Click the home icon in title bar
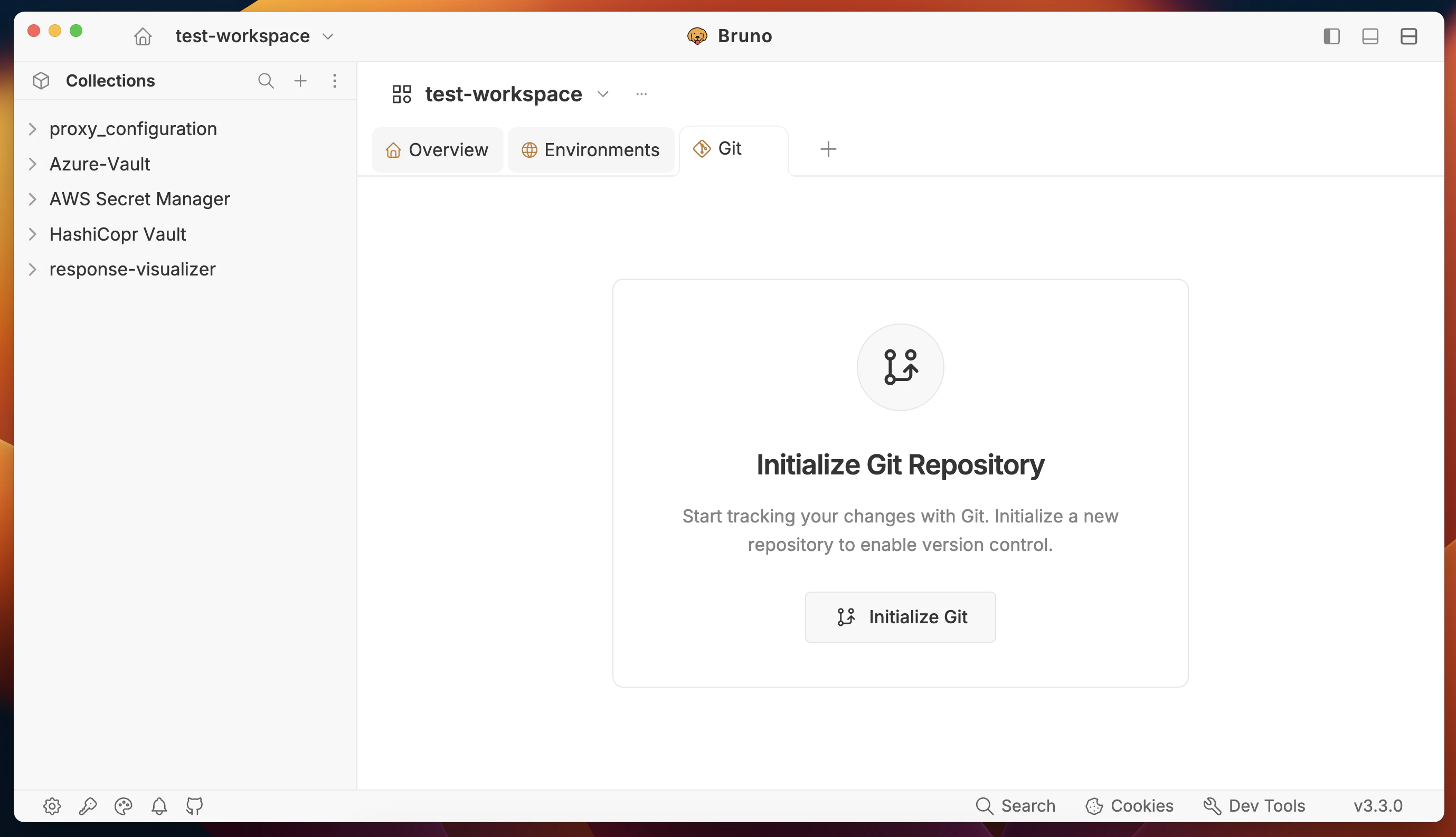Screen dimensions: 1456x837 click(x=143, y=36)
